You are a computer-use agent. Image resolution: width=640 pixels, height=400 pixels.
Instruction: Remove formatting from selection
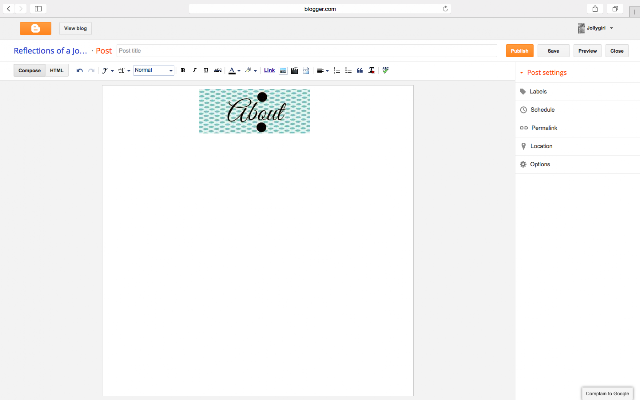[371, 71]
